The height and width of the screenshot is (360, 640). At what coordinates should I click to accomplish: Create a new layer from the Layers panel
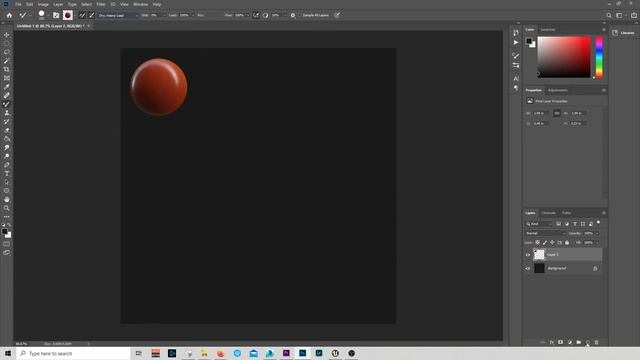pos(588,342)
